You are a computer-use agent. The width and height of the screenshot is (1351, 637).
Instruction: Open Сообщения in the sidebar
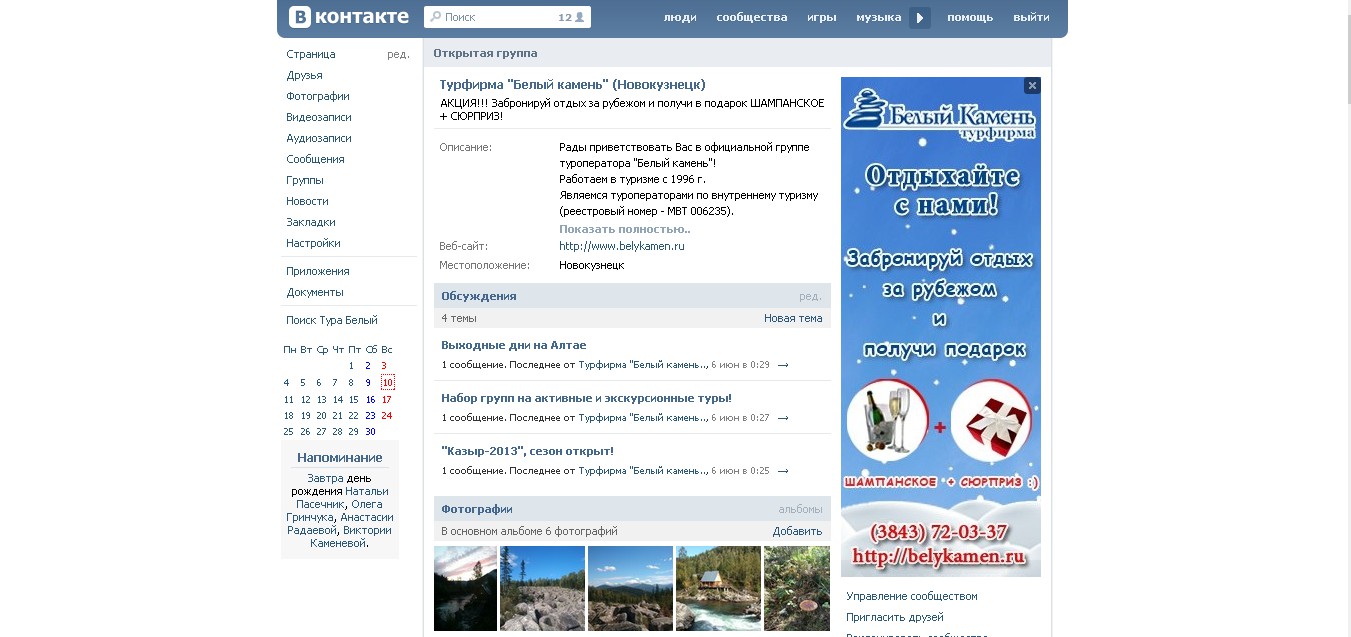pos(315,159)
